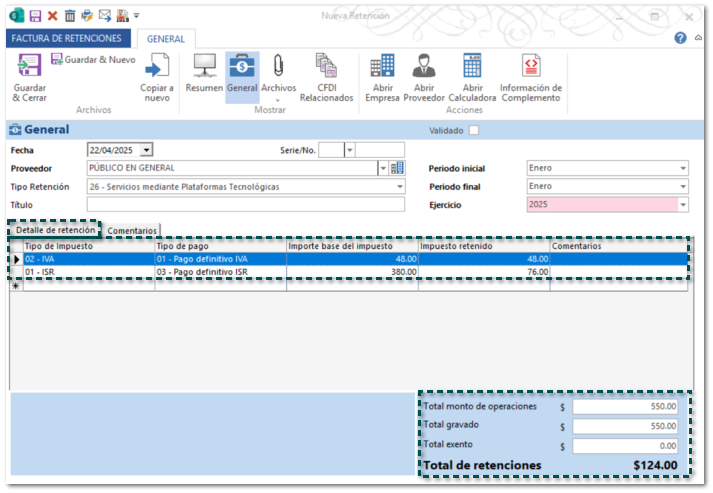Open the Ejercicio year dropdown
The width and height of the screenshot is (713, 493).
tap(683, 204)
